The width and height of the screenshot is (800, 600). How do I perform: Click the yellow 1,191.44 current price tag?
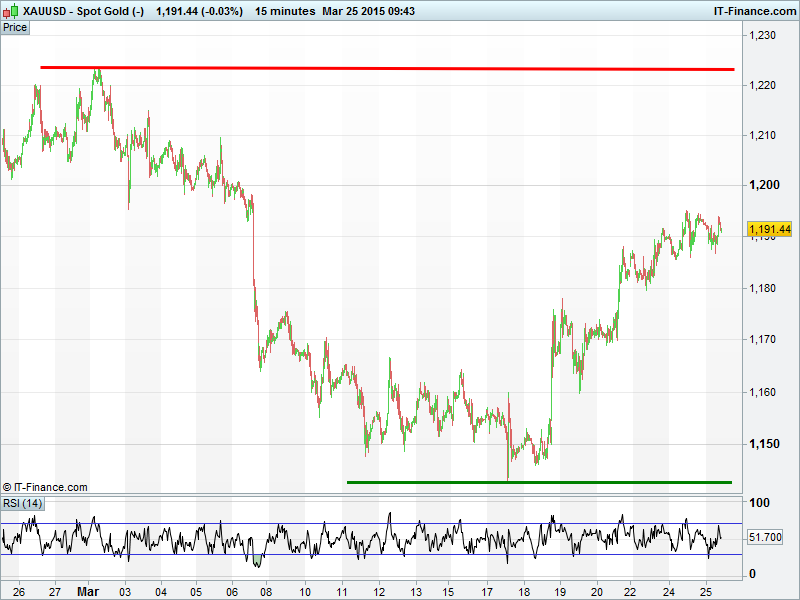769,229
